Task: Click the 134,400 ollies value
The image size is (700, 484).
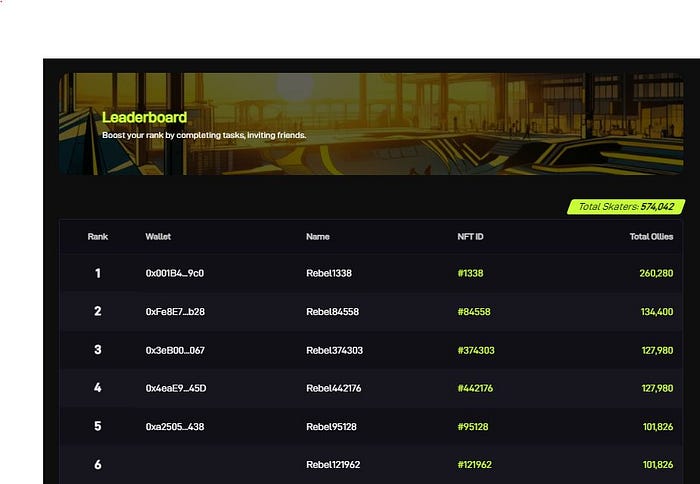Action: 657,312
